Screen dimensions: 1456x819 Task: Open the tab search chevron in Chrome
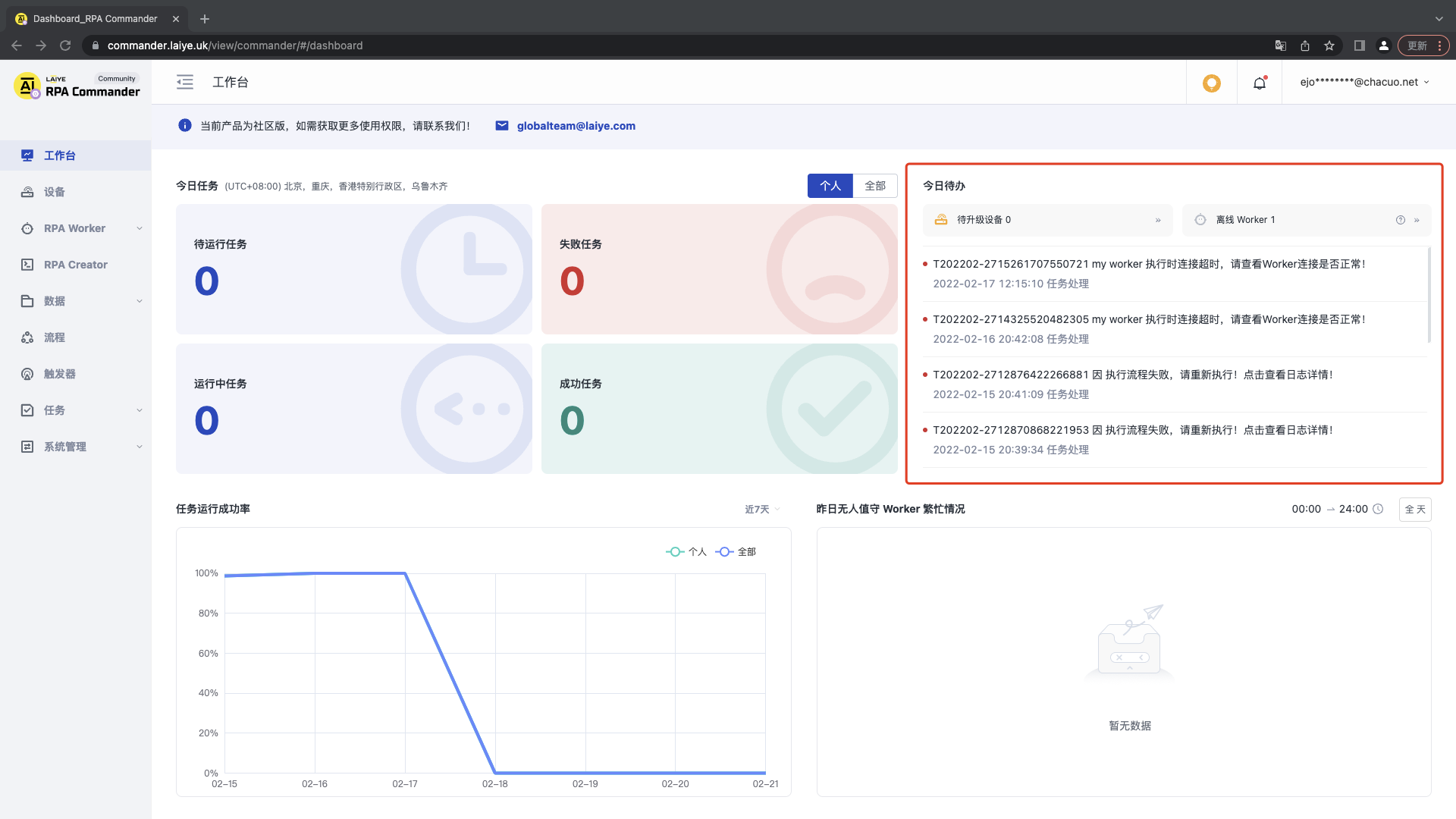coord(1439,19)
